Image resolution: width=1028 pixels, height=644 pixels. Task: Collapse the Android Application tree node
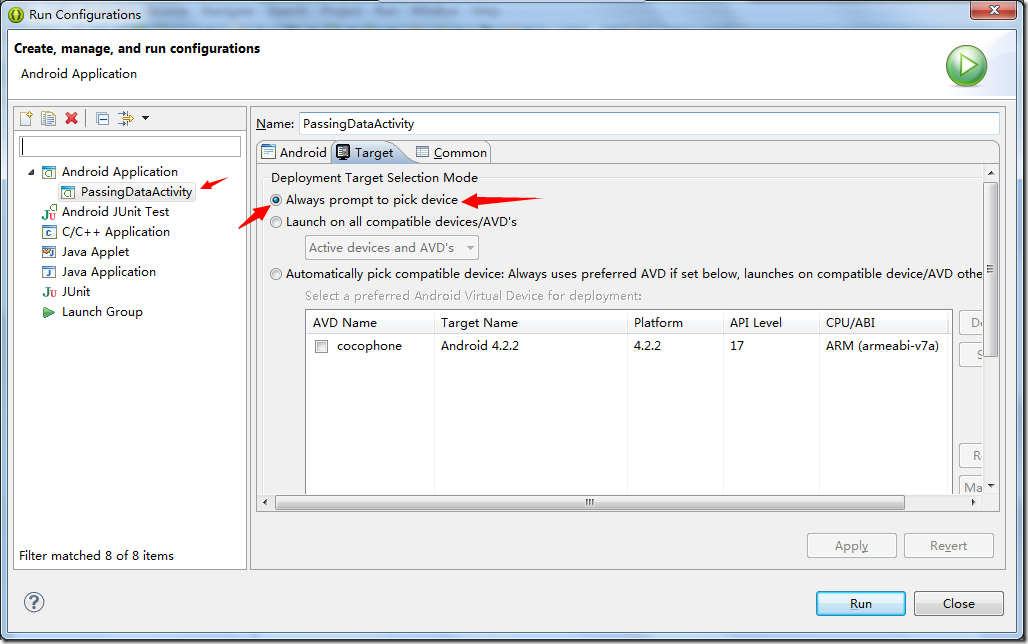31,172
